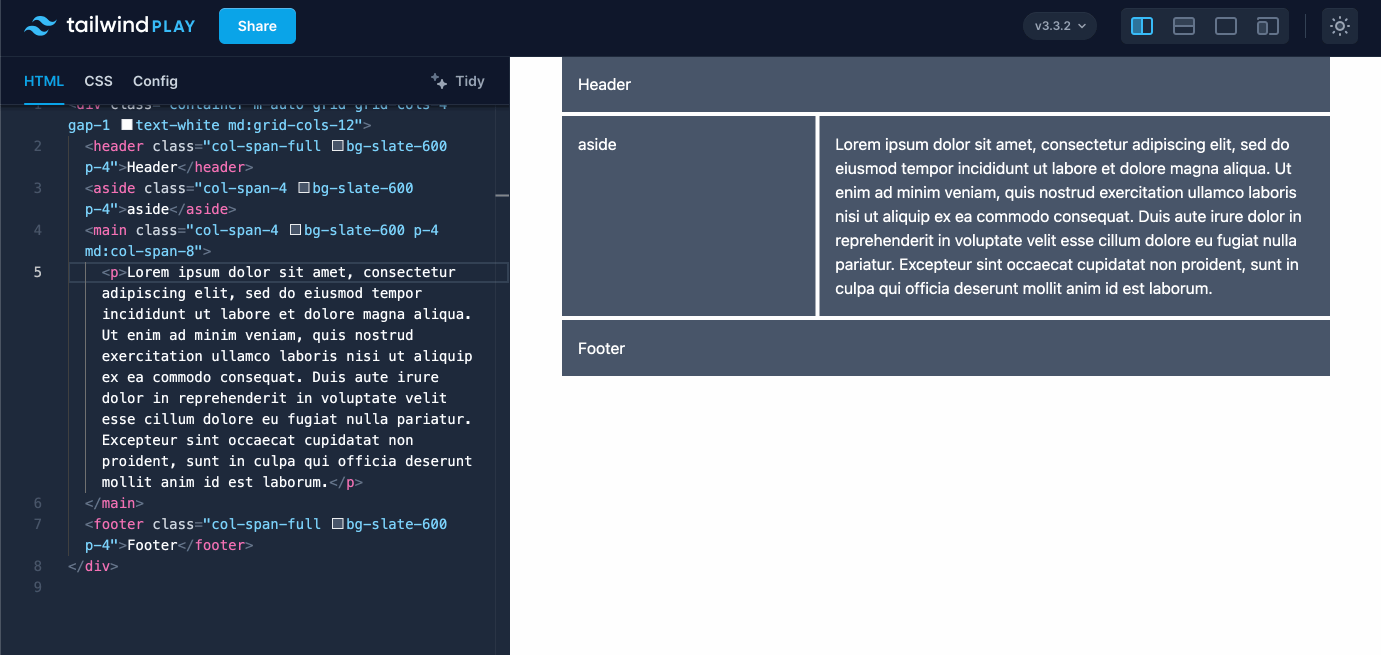Open the v3.3.2 version dropdown

[x=1059, y=26]
